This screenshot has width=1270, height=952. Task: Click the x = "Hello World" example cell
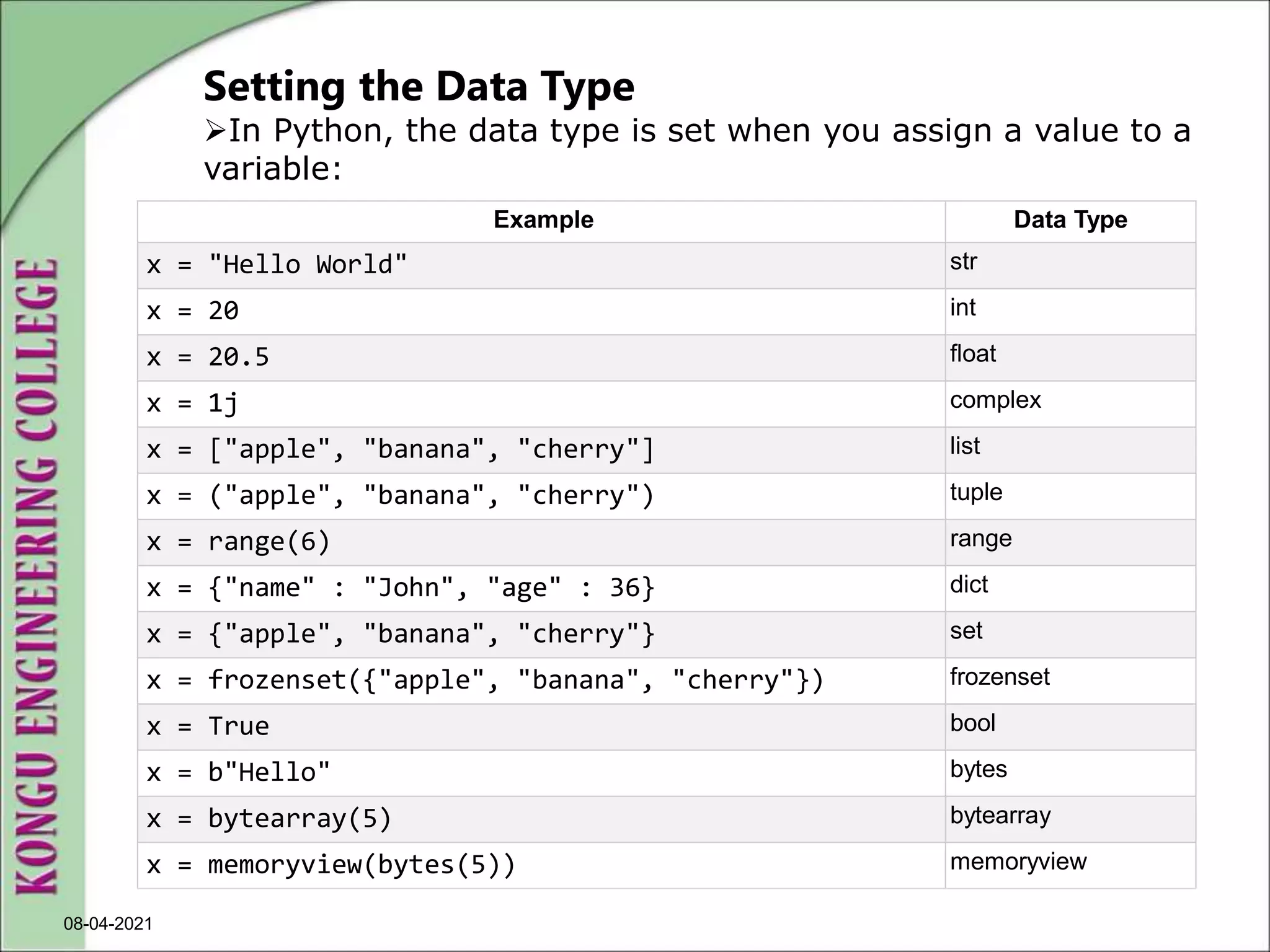click(277, 265)
